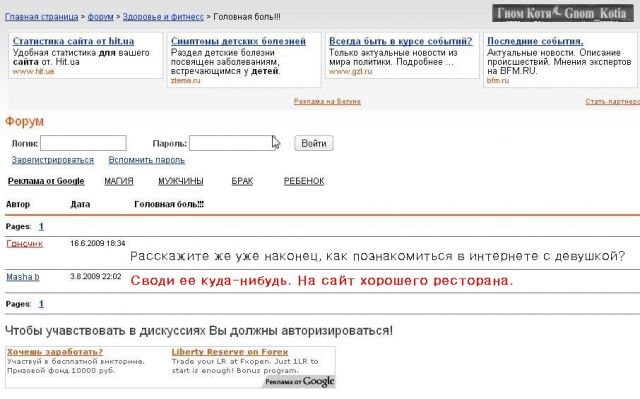Open the Симптомы детских болезней ad link
This screenshot has height=399, width=640.
click(x=238, y=41)
